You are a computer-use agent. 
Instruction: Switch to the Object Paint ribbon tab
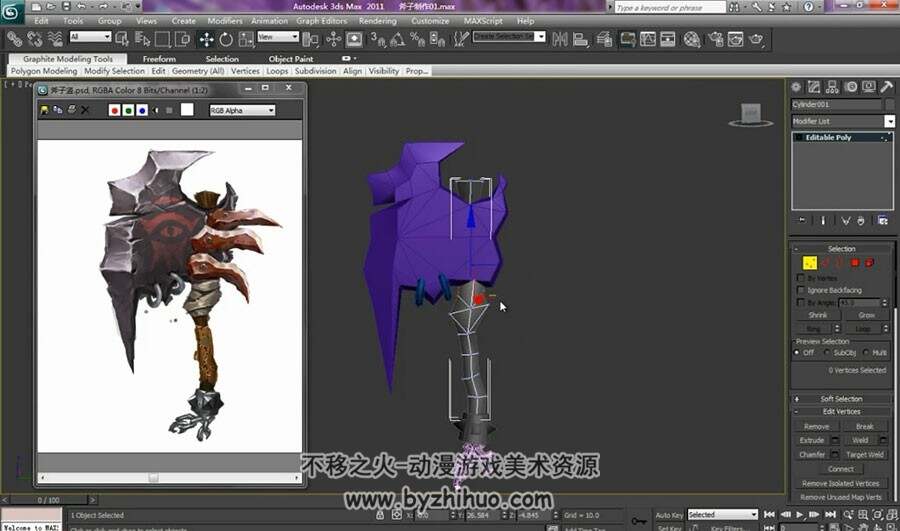[290, 59]
